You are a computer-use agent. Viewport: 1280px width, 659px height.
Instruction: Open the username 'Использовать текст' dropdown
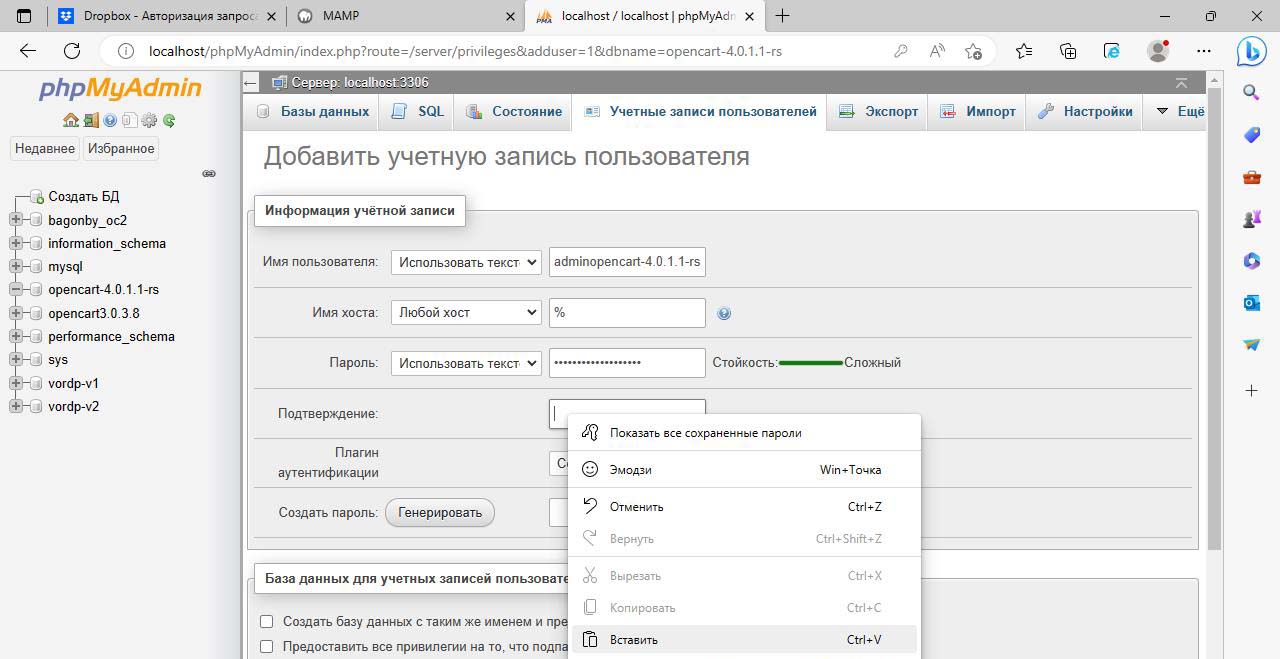click(x=466, y=262)
